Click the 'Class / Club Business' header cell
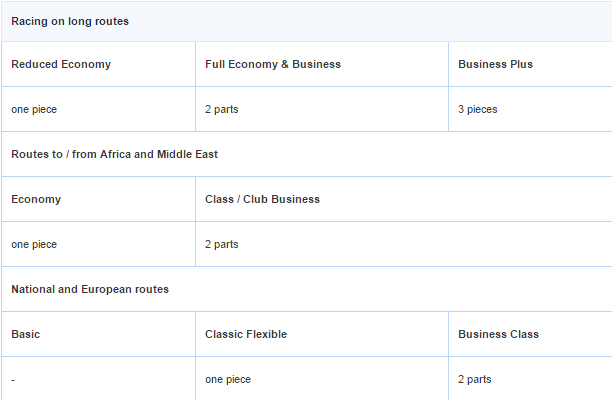Screen dimensions: 612x400 coord(262,199)
